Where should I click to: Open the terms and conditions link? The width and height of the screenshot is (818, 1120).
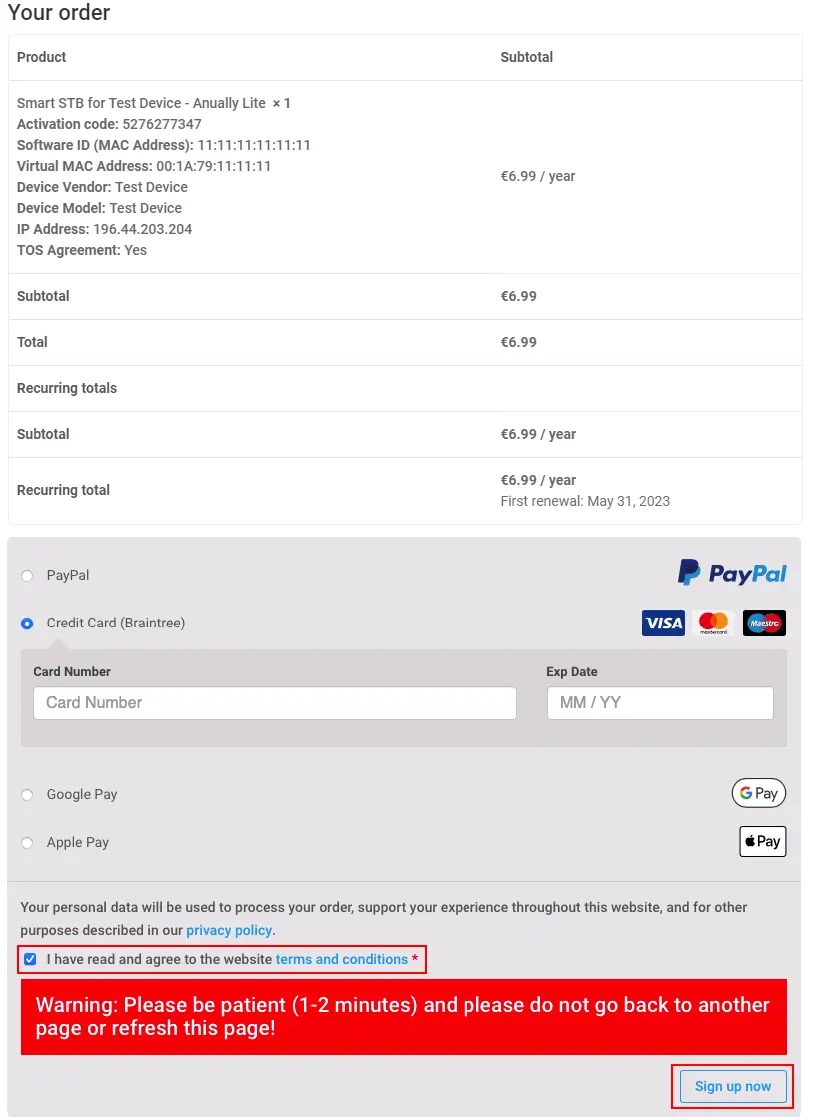341,959
